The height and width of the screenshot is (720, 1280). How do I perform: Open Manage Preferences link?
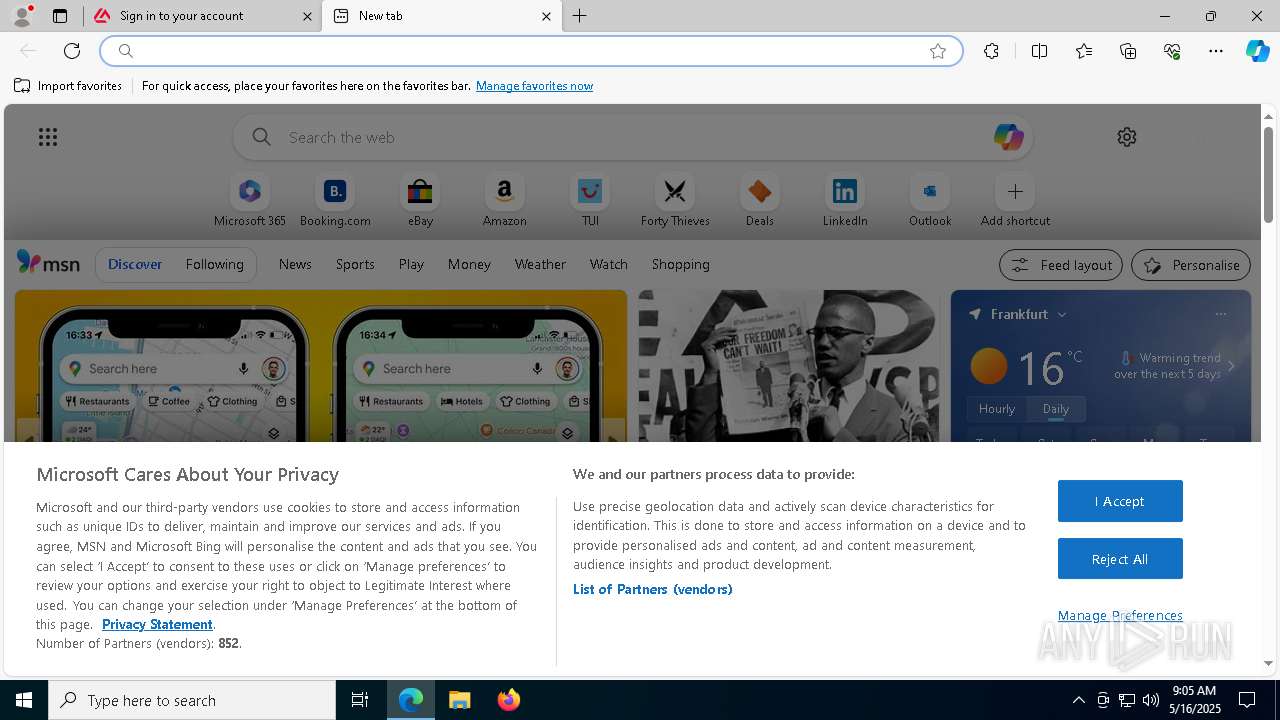tap(1120, 615)
